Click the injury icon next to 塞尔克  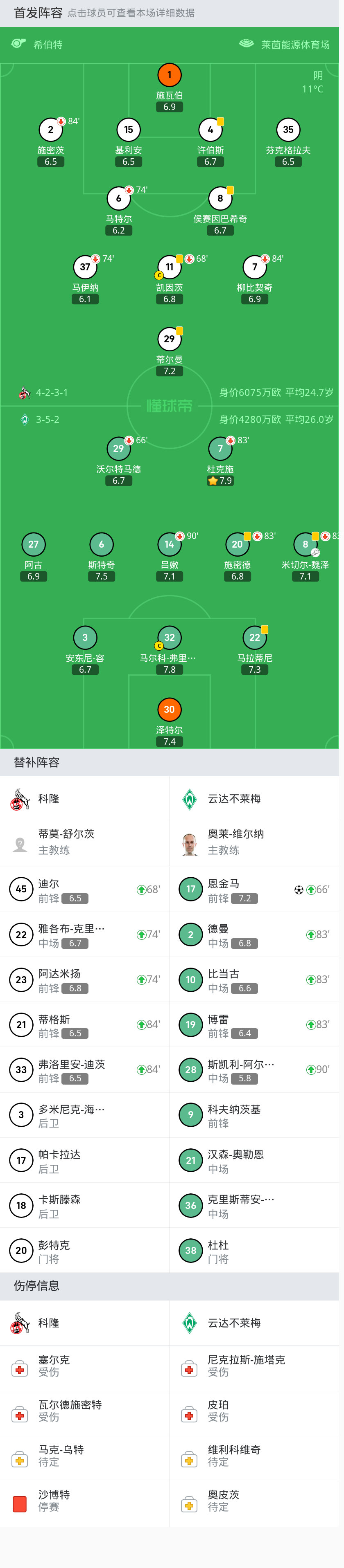coord(20,1369)
